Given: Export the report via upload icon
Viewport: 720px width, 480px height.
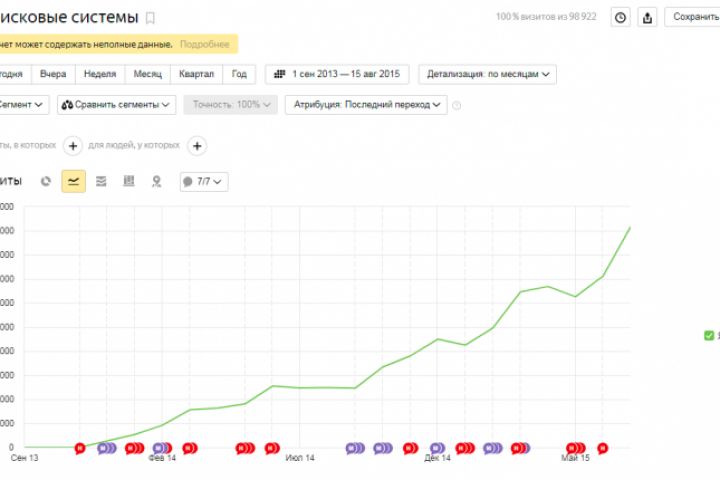Looking at the screenshot, I should pyautogui.click(x=647, y=17).
